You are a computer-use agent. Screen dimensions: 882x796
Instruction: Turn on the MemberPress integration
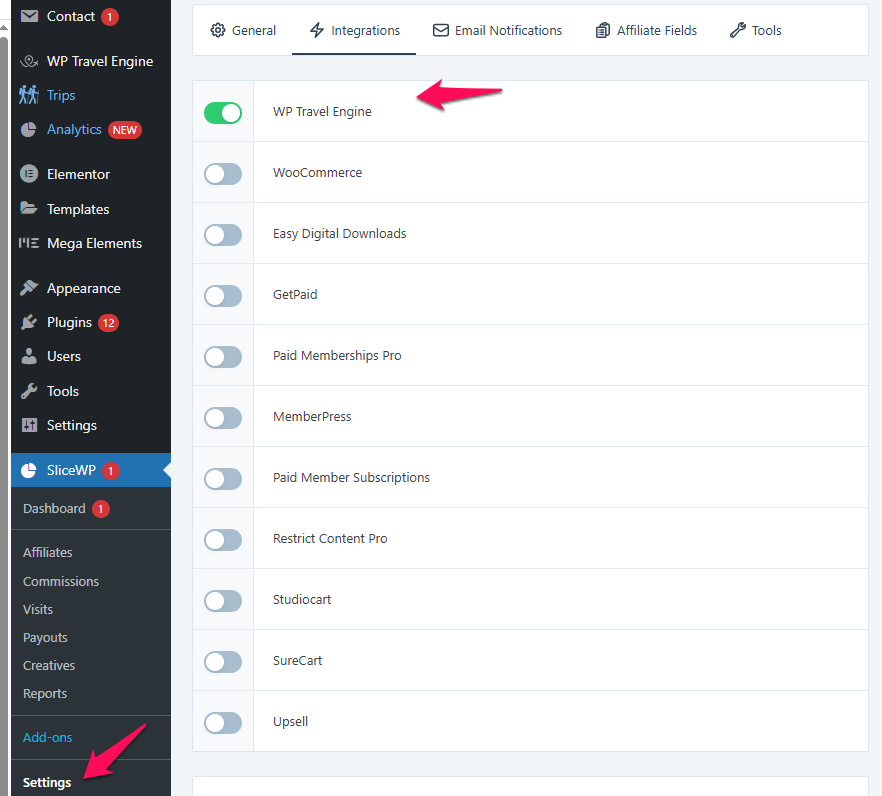tap(222, 417)
